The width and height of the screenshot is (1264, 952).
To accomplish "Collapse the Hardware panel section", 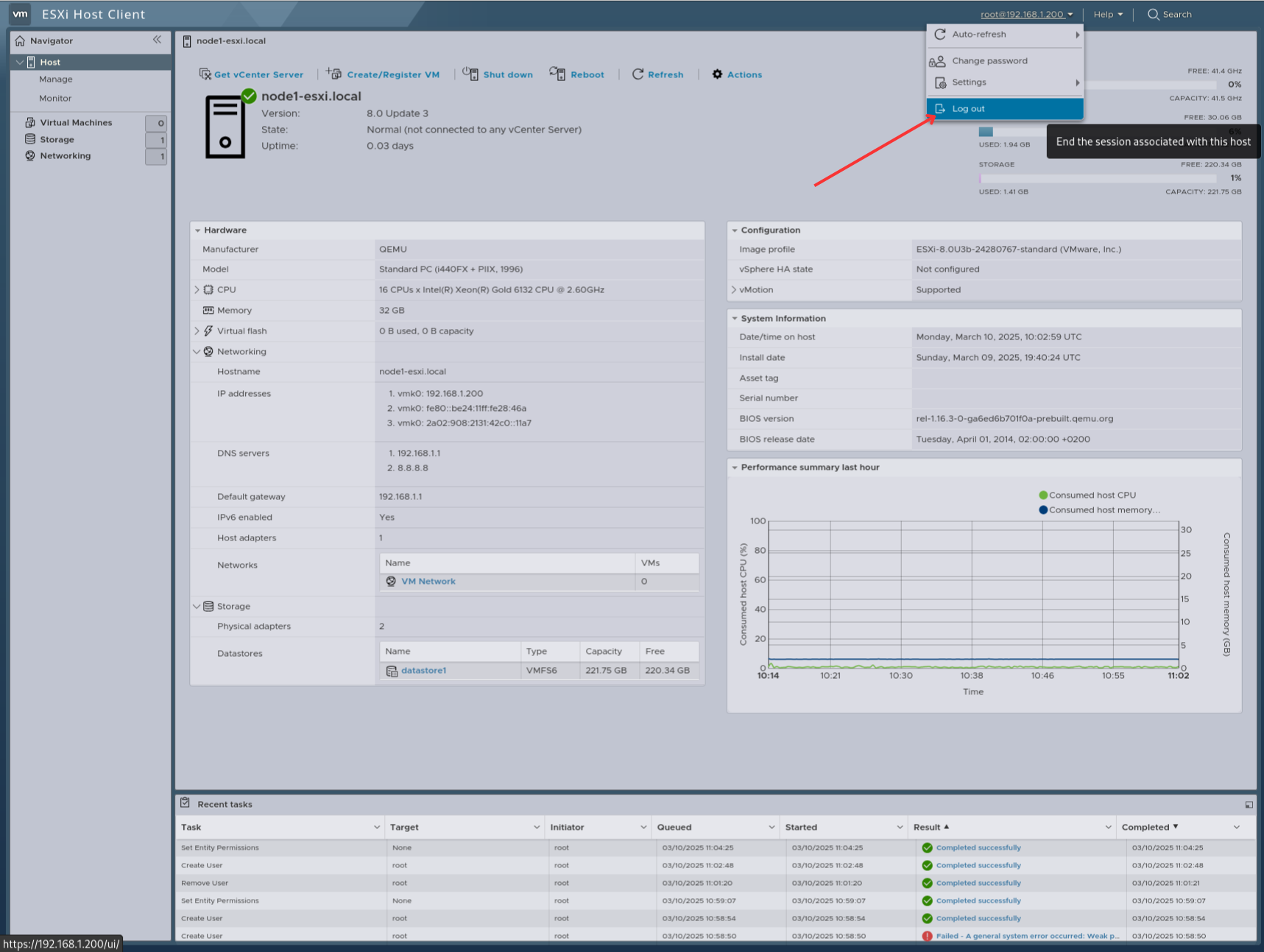I will pyautogui.click(x=197, y=230).
